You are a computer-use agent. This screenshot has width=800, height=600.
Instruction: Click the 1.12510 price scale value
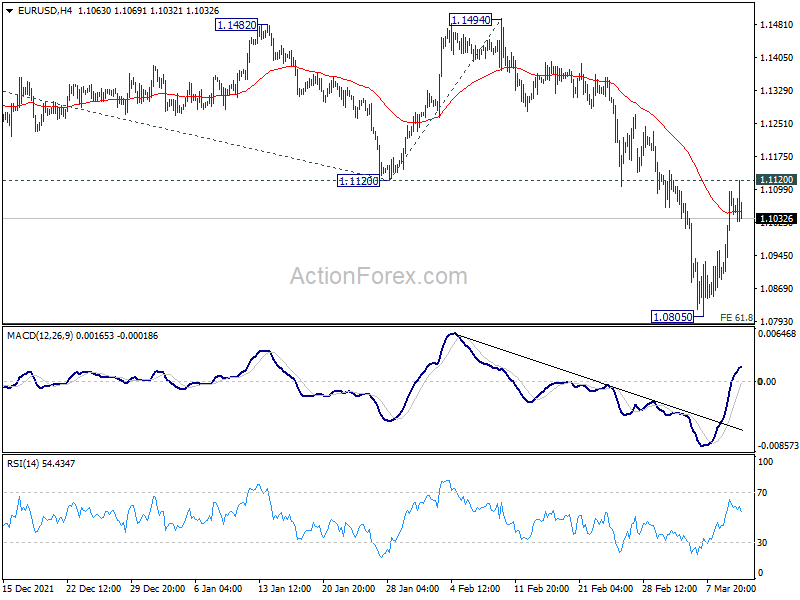pos(777,123)
